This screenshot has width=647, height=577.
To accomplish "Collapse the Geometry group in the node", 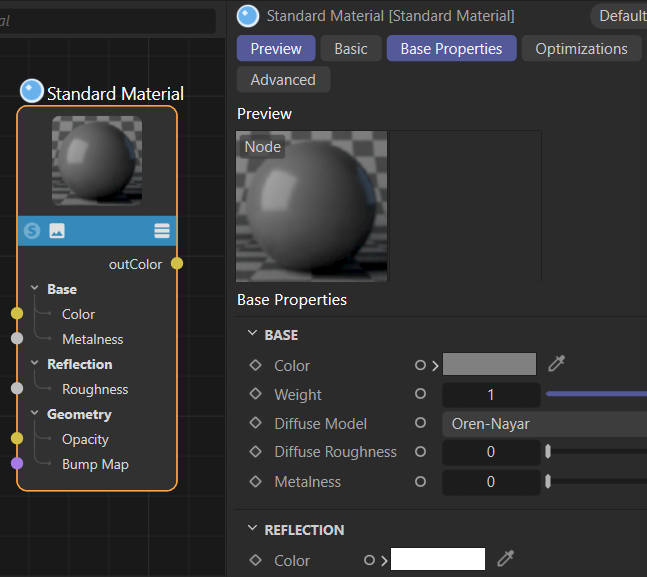I will click(x=34, y=414).
